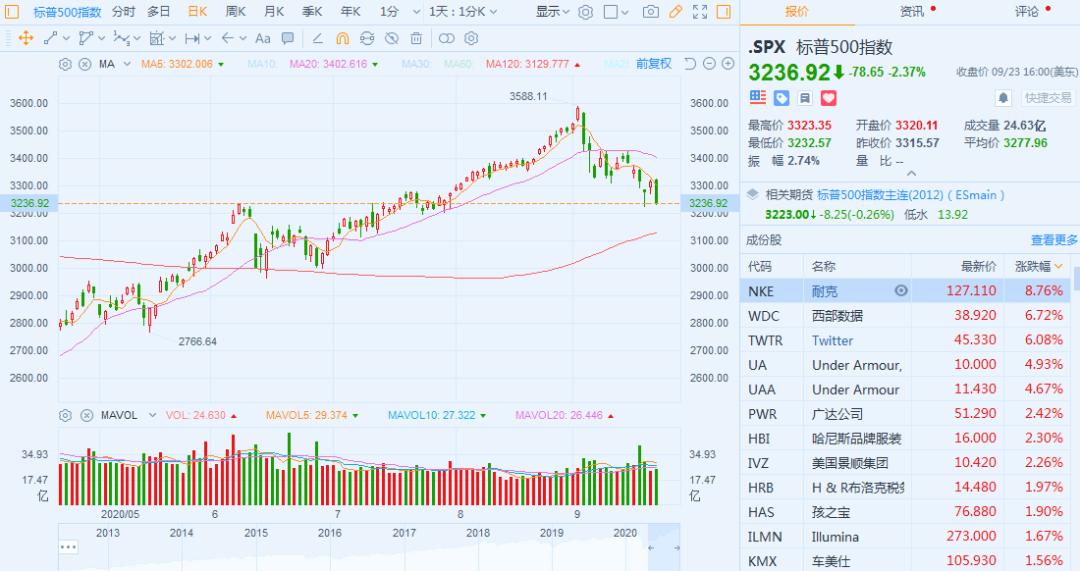
Task: Select the orange pencil drawing icon
Action: (x=676, y=12)
